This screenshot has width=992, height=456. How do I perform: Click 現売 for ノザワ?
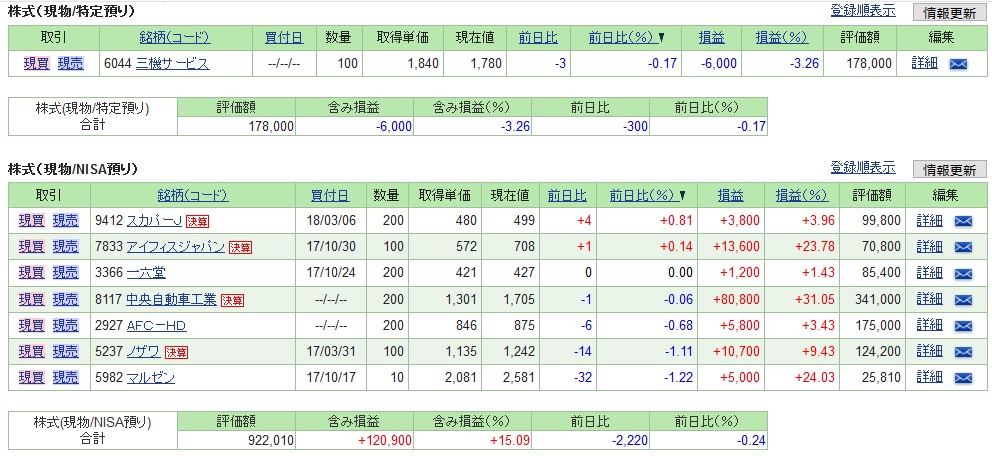click(x=65, y=352)
